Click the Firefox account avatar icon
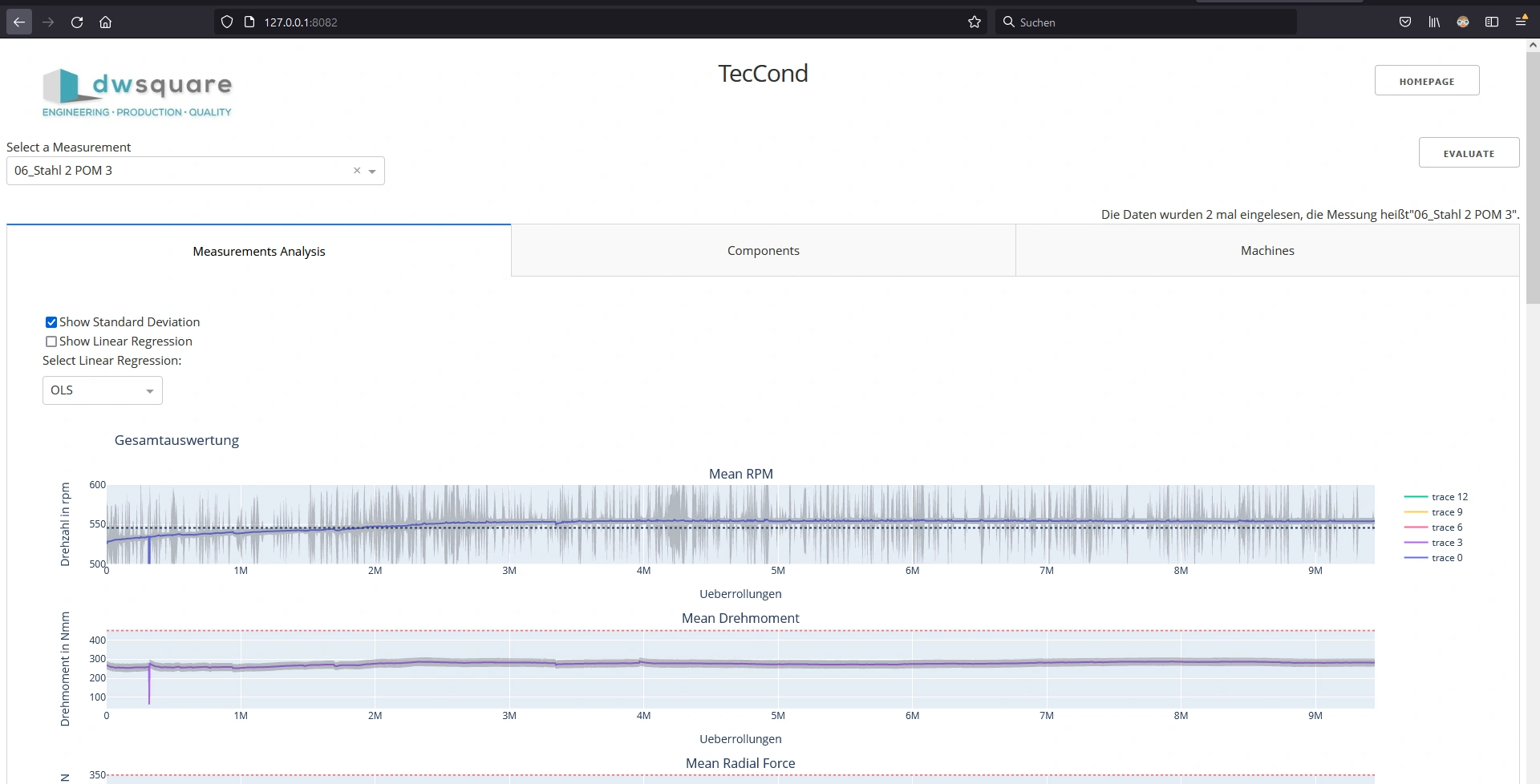Image resolution: width=1540 pixels, height=784 pixels. pyautogui.click(x=1463, y=22)
